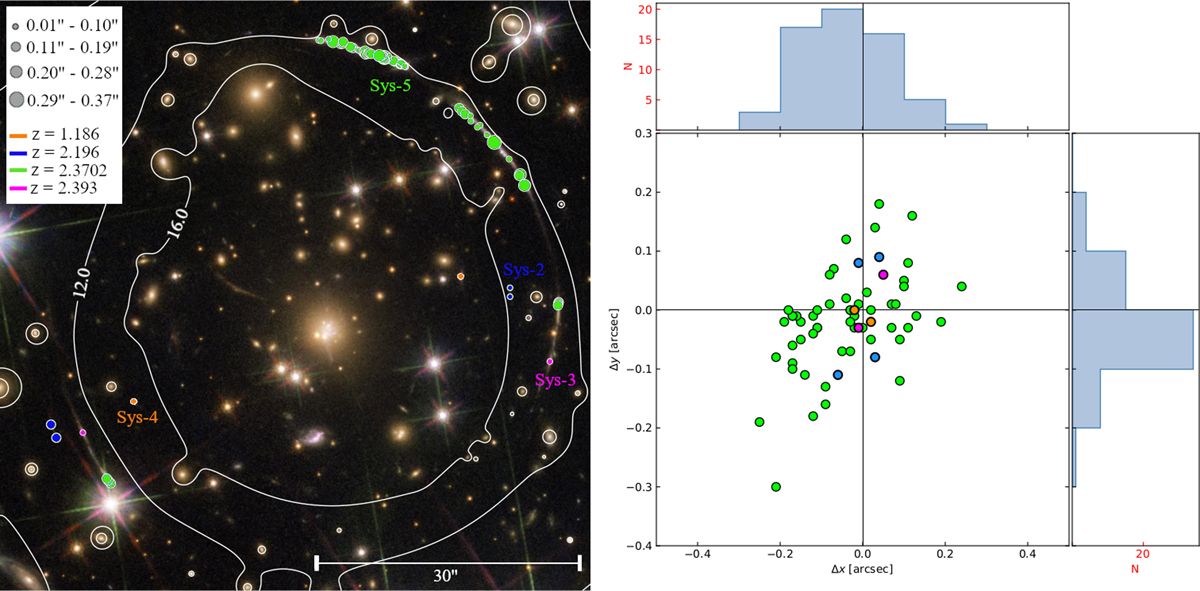Click the magenta z = 2.393 legend line
The width and height of the screenshot is (1200, 591).
click(x=19, y=187)
